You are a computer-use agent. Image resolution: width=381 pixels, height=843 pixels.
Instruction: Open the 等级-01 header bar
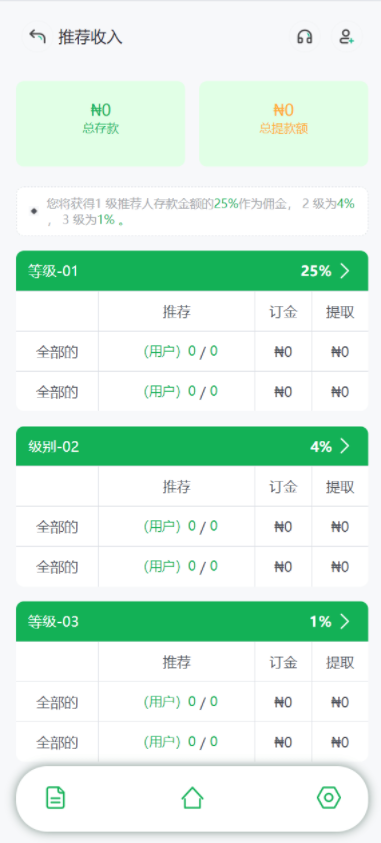click(192, 271)
